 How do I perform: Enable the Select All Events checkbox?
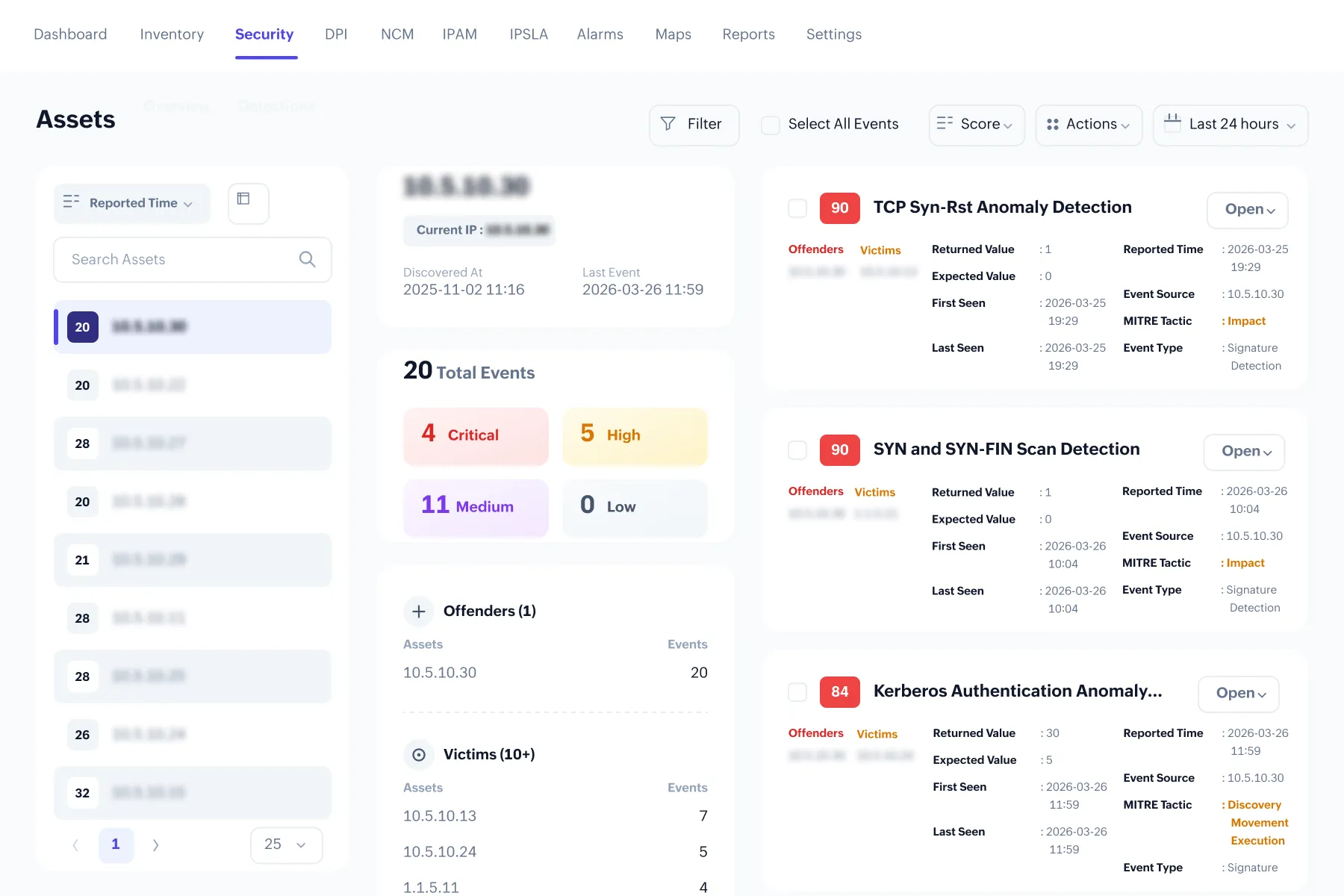click(770, 125)
